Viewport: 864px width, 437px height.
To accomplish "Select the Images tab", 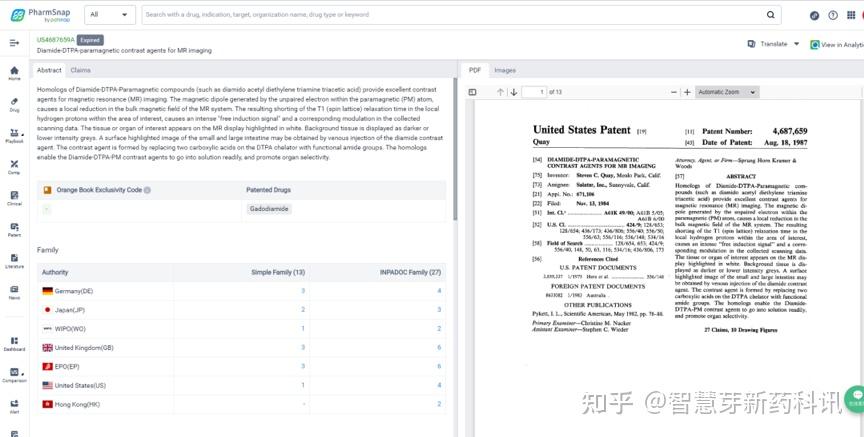I will click(505, 70).
